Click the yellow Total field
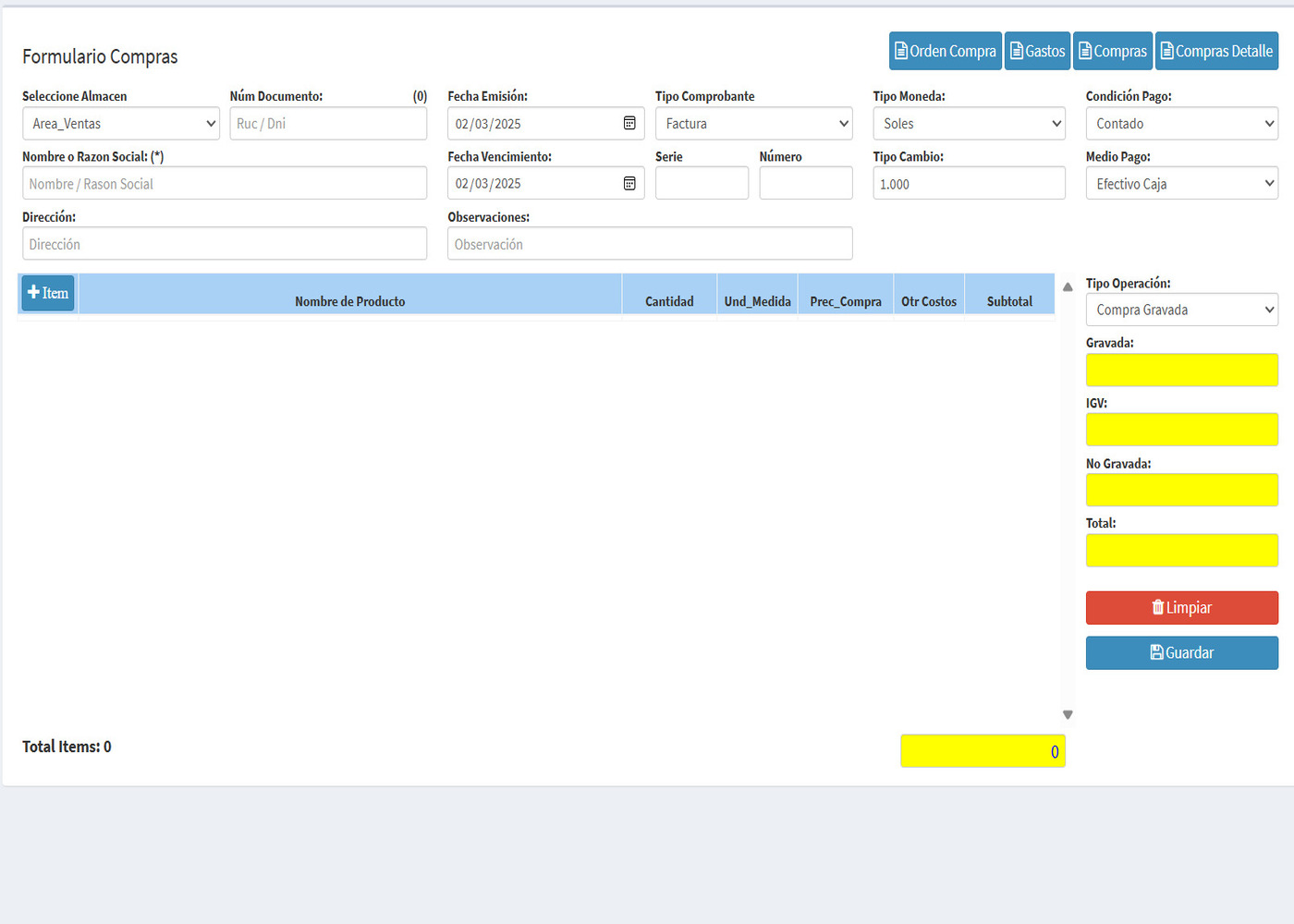Screen dimensions: 1294x924 coord(1181,551)
